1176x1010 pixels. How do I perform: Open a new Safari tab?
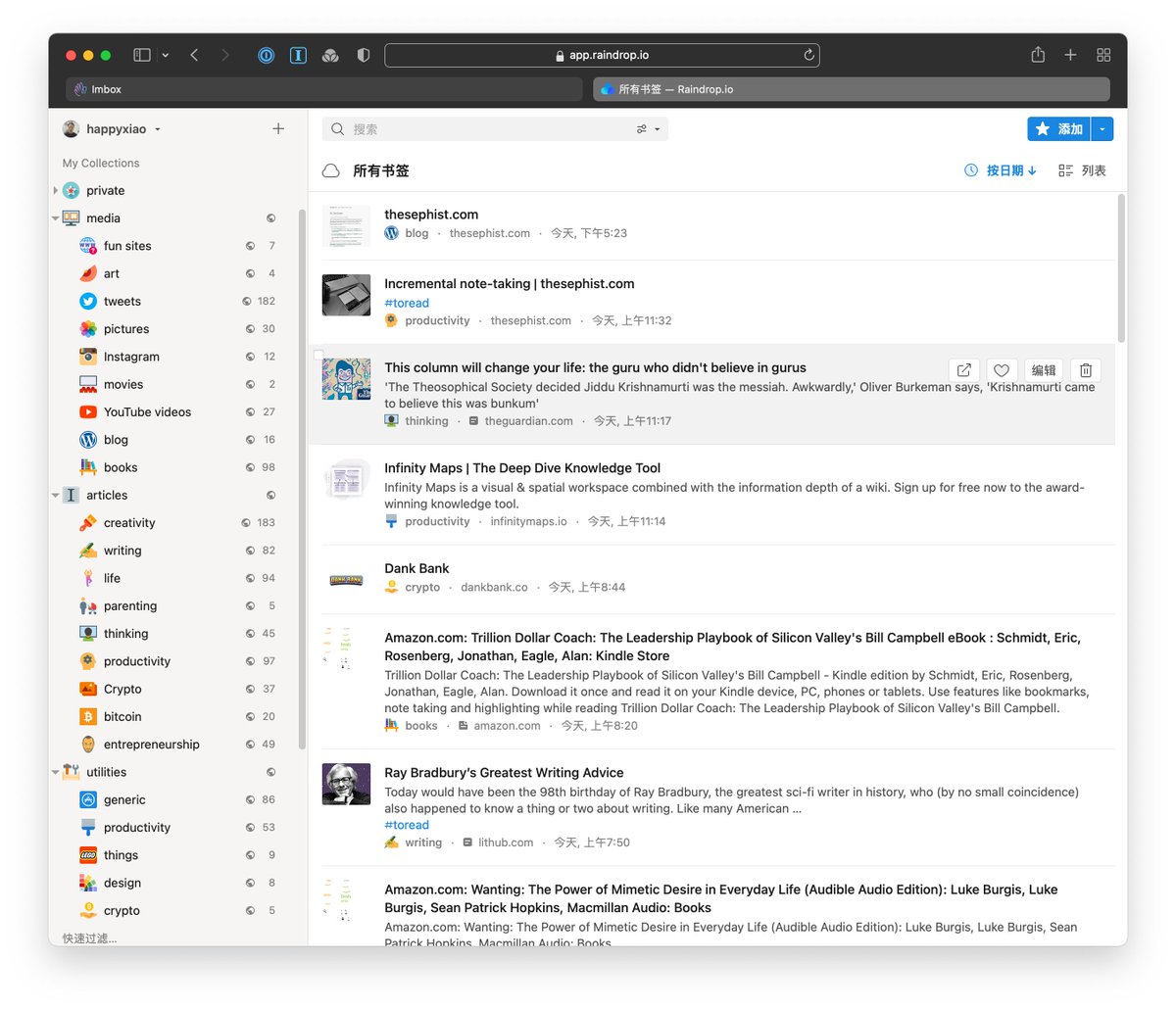pyautogui.click(x=1070, y=55)
